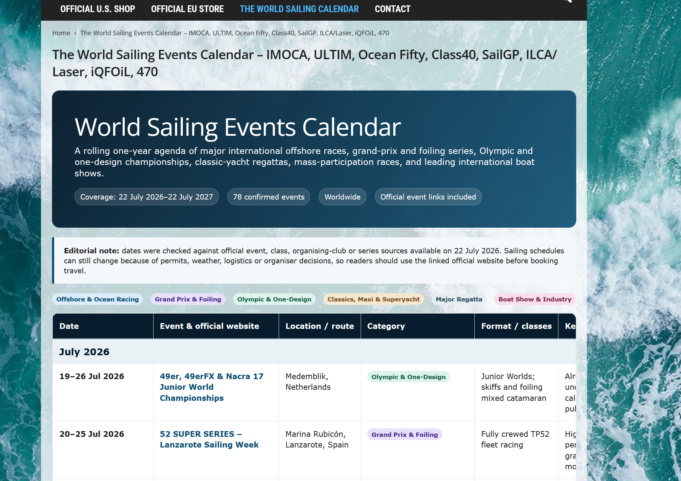Click the Editorial note text
This screenshot has width=681, height=481.
314,260
